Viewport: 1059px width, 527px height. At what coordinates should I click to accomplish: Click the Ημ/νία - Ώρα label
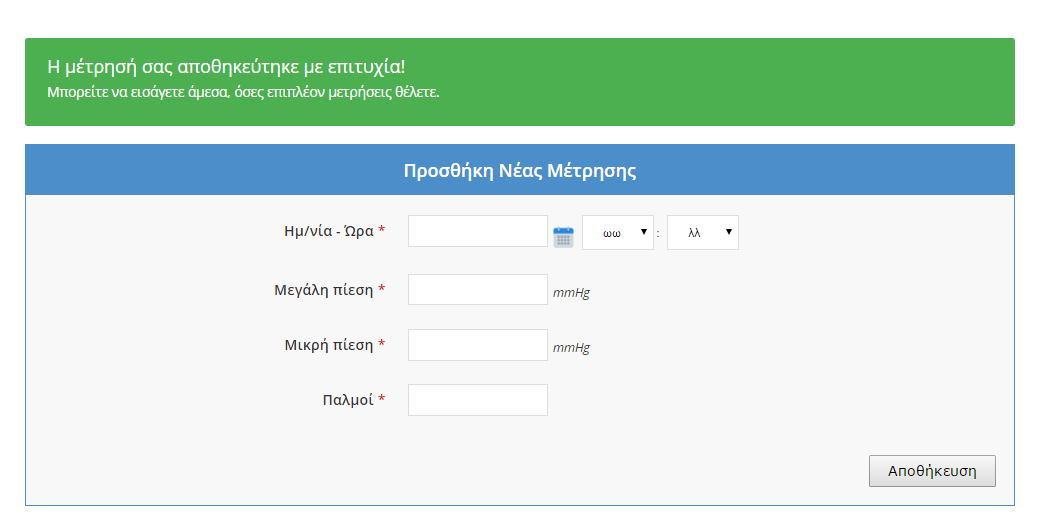pos(328,231)
